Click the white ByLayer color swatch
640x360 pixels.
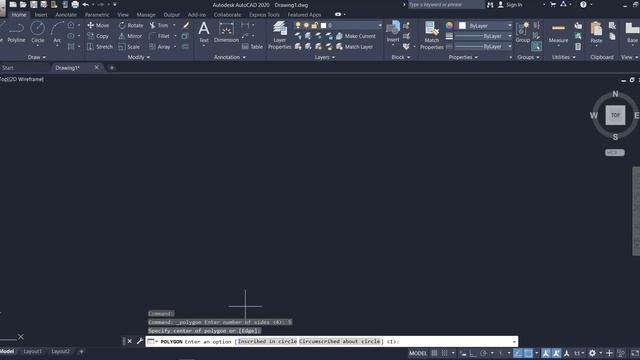[462, 26]
